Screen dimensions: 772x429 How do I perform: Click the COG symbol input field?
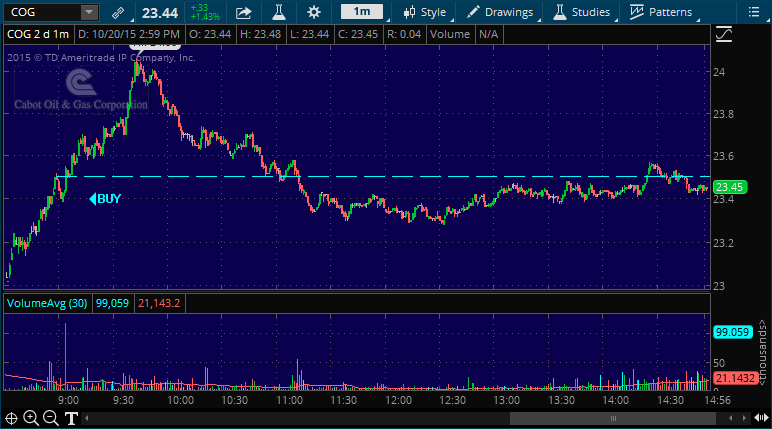[42, 12]
